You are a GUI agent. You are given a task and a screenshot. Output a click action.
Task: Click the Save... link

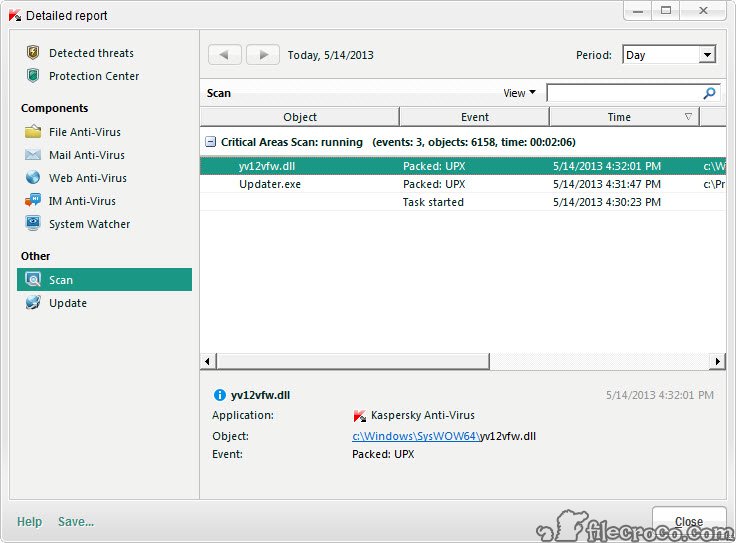(76, 521)
